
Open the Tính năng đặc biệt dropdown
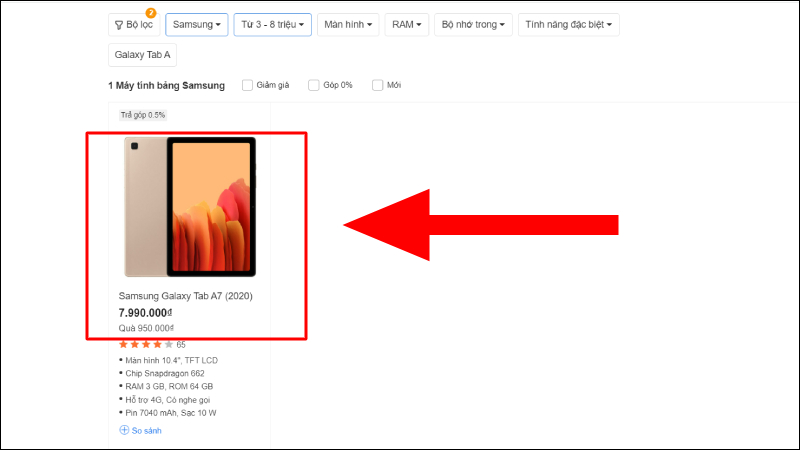tap(568, 24)
